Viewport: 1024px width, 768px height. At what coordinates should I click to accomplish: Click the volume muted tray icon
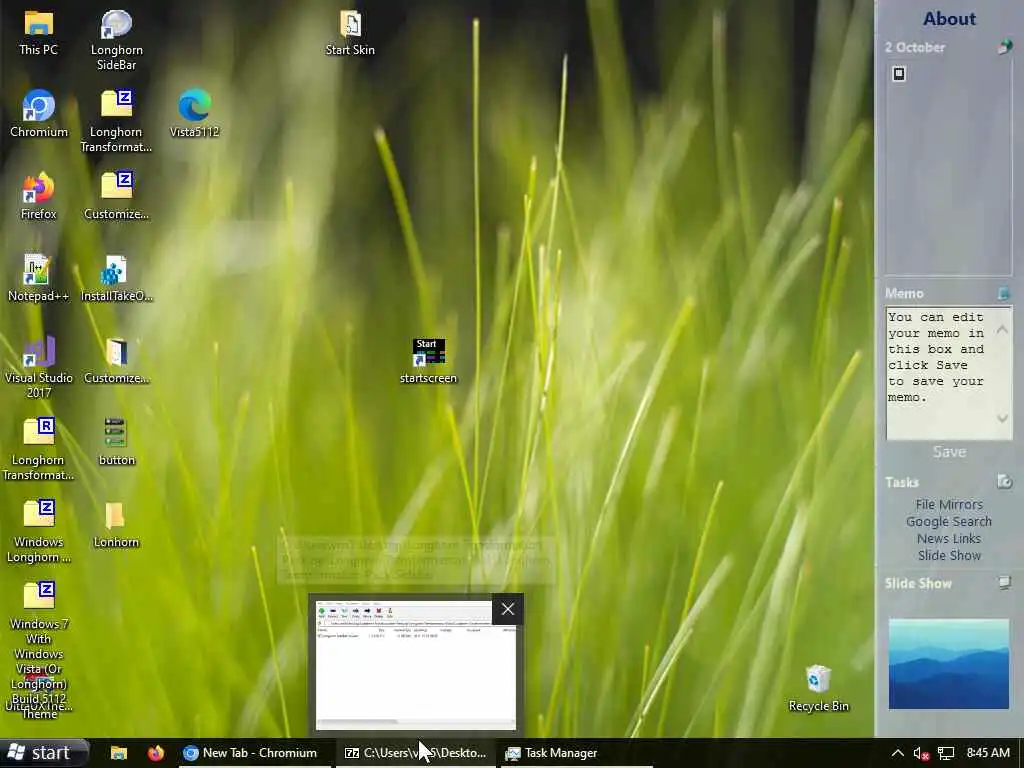tap(921, 753)
